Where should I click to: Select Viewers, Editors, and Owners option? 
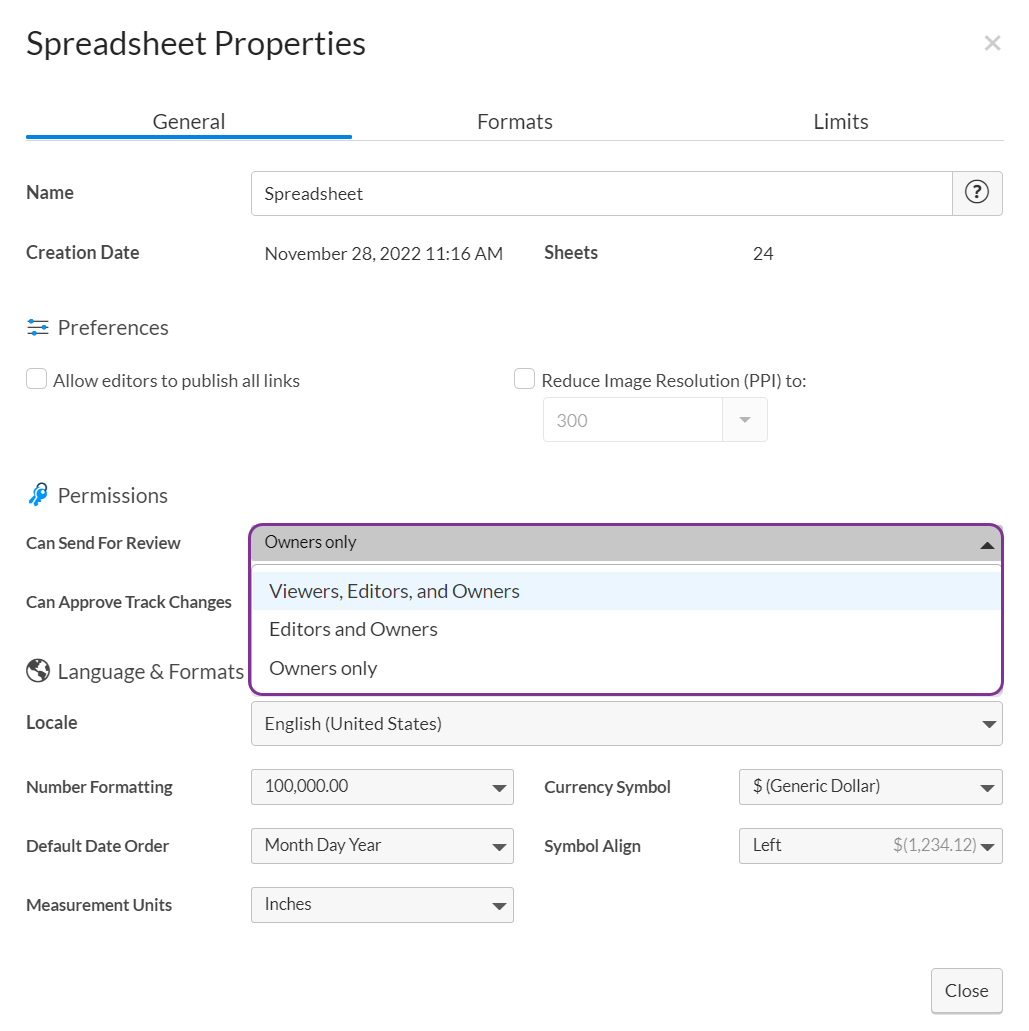click(x=393, y=590)
